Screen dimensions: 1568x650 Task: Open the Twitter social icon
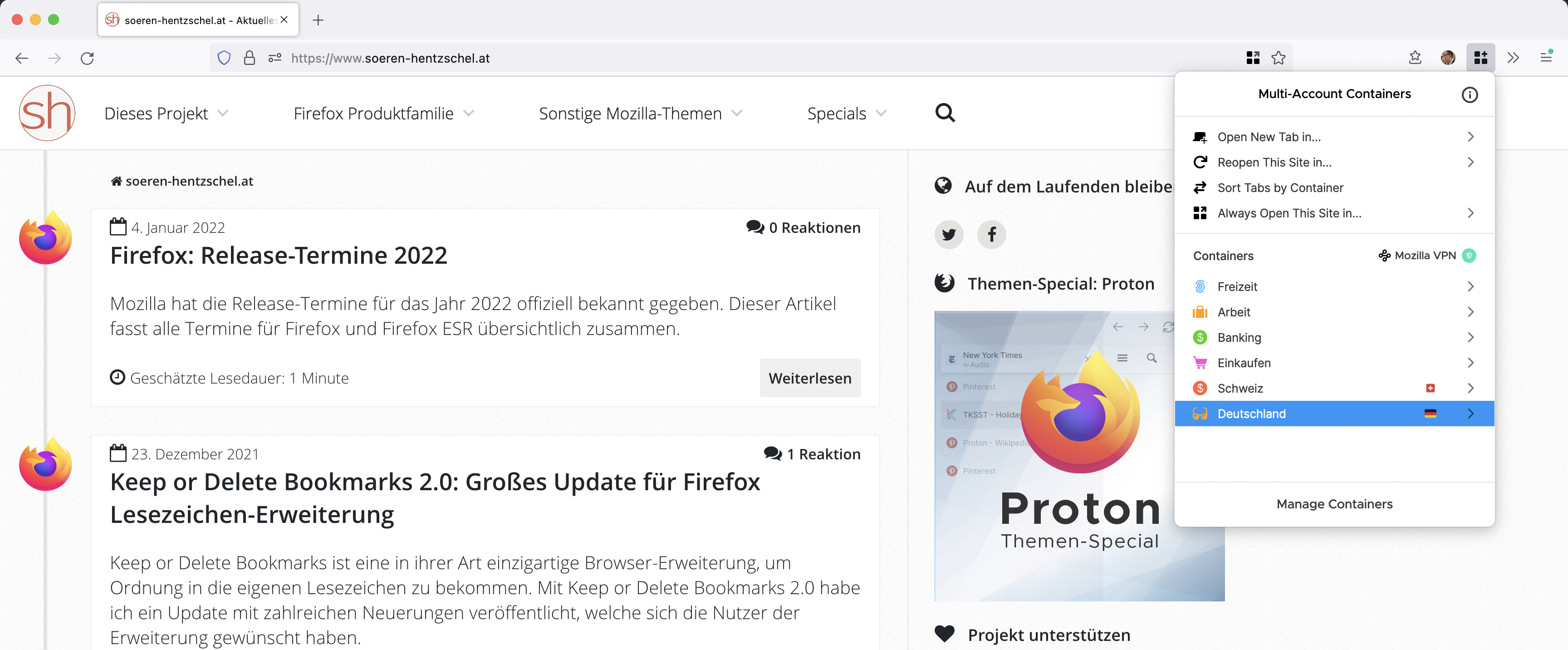pyautogui.click(x=949, y=235)
